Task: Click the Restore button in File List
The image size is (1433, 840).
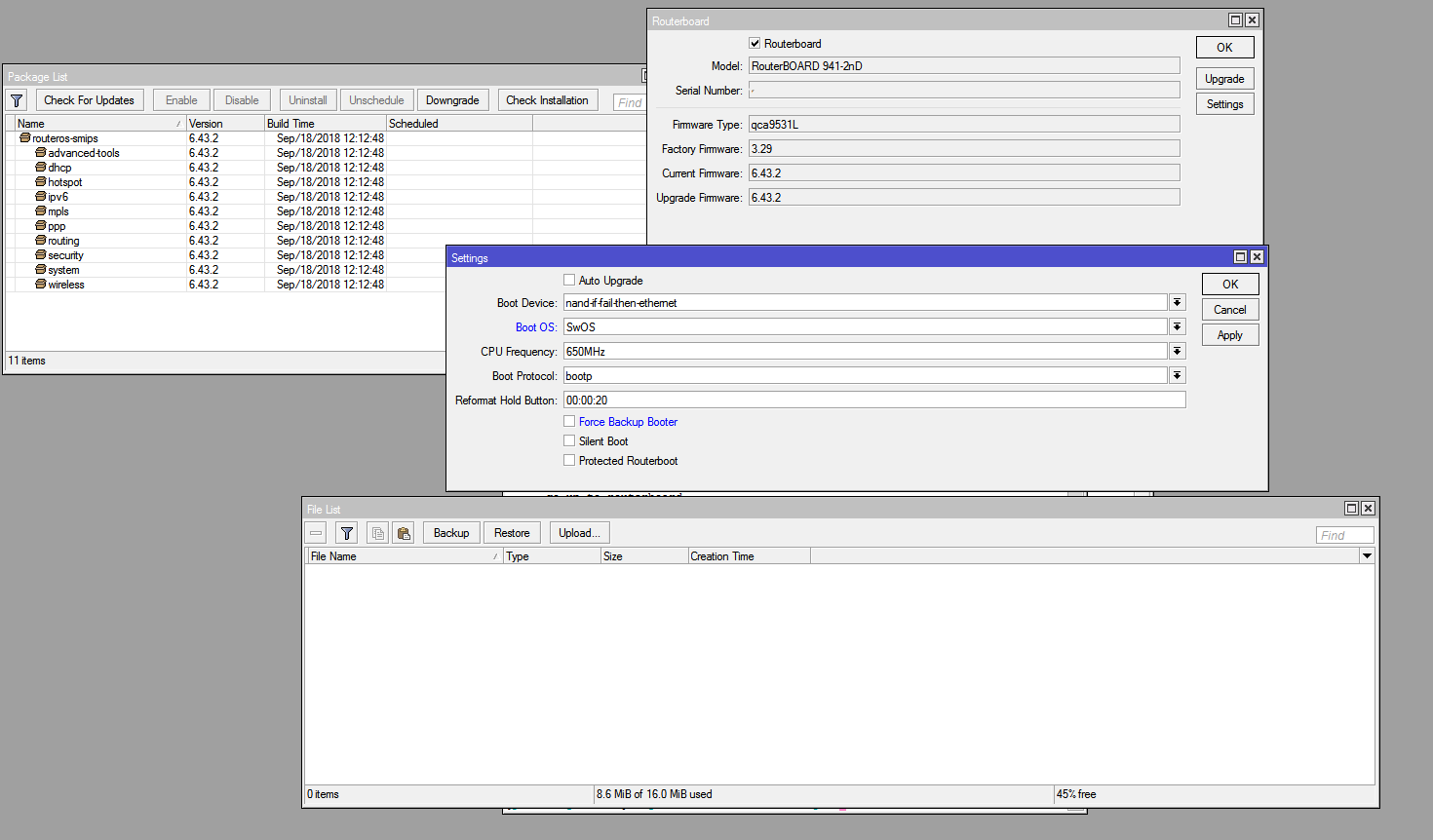Action: (x=512, y=533)
